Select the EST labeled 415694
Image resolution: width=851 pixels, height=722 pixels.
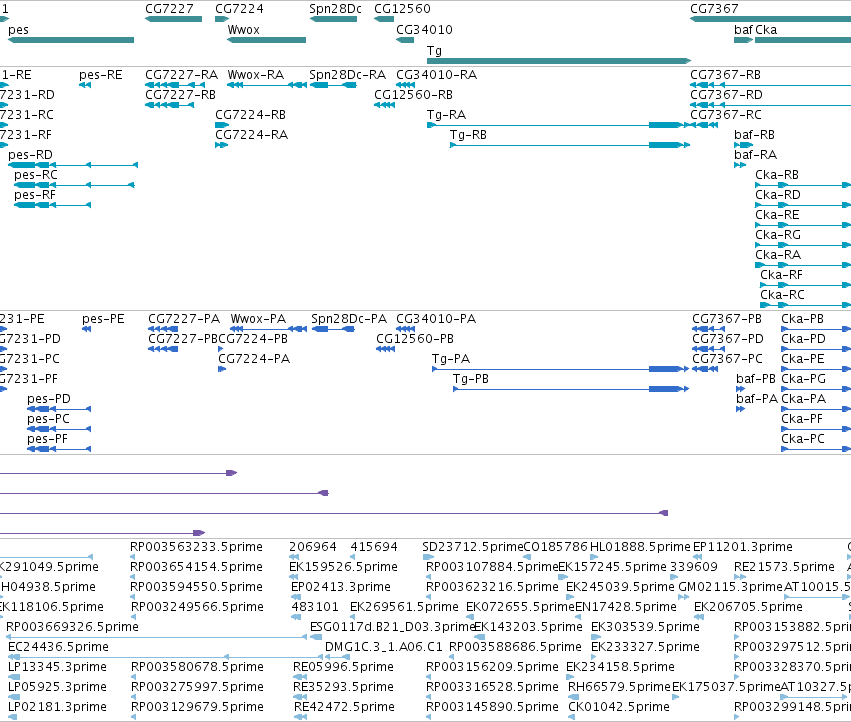point(353,557)
